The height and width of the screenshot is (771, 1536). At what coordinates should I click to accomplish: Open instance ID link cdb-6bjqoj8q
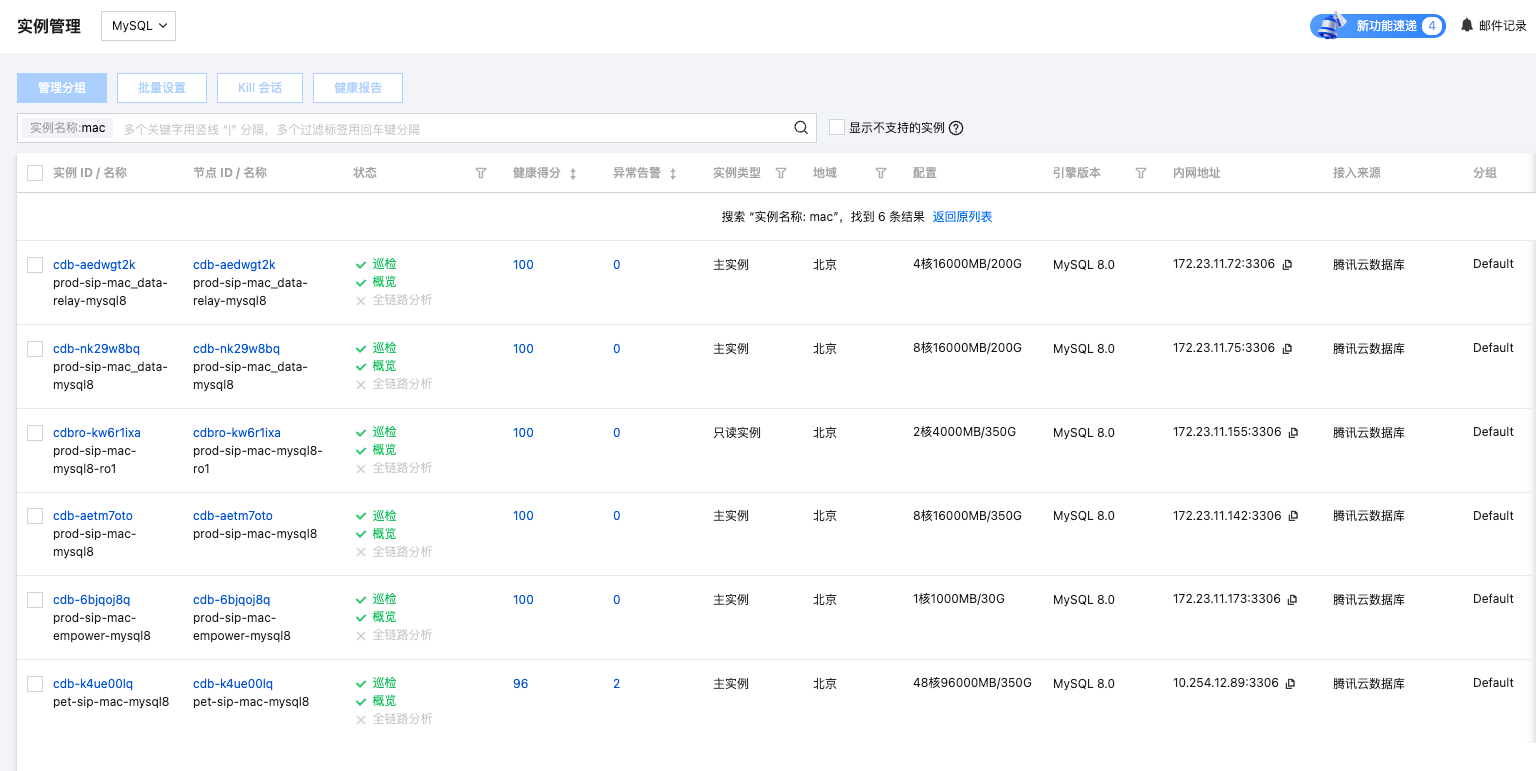coord(92,600)
